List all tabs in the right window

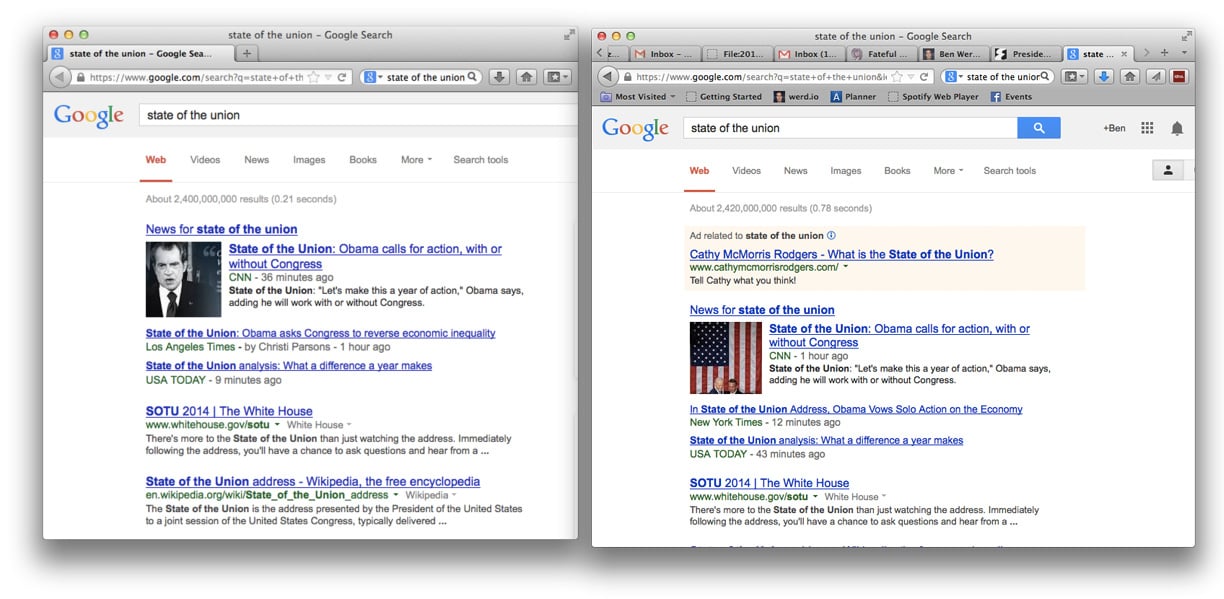[1184, 53]
